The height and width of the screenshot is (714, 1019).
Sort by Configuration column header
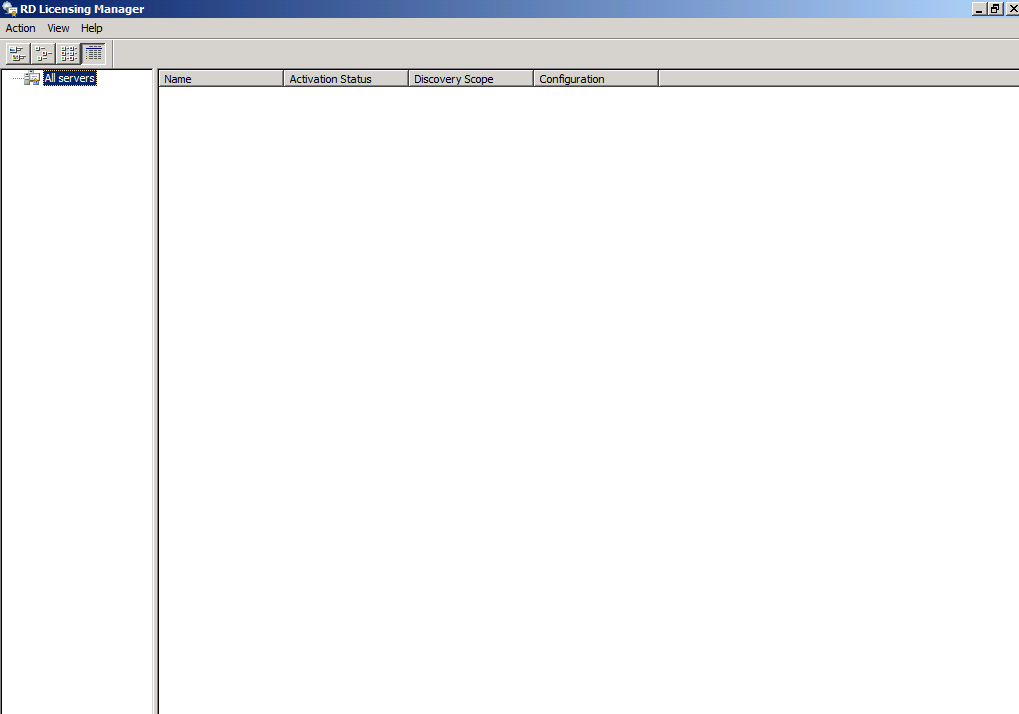(x=596, y=79)
